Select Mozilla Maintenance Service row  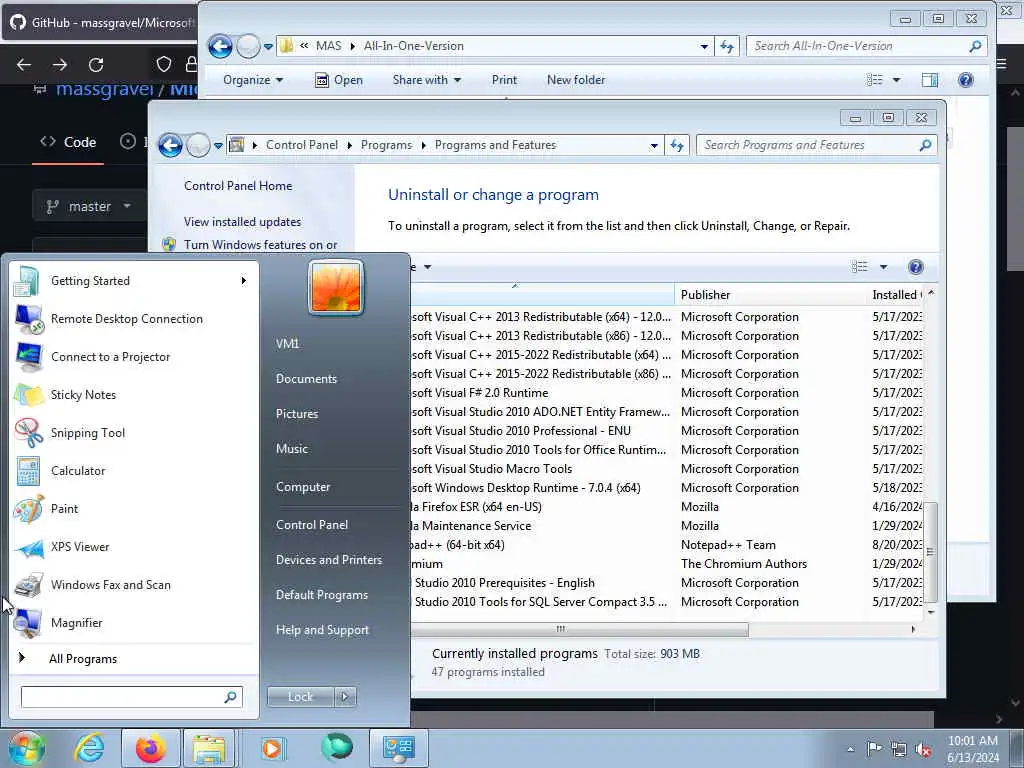(x=666, y=526)
